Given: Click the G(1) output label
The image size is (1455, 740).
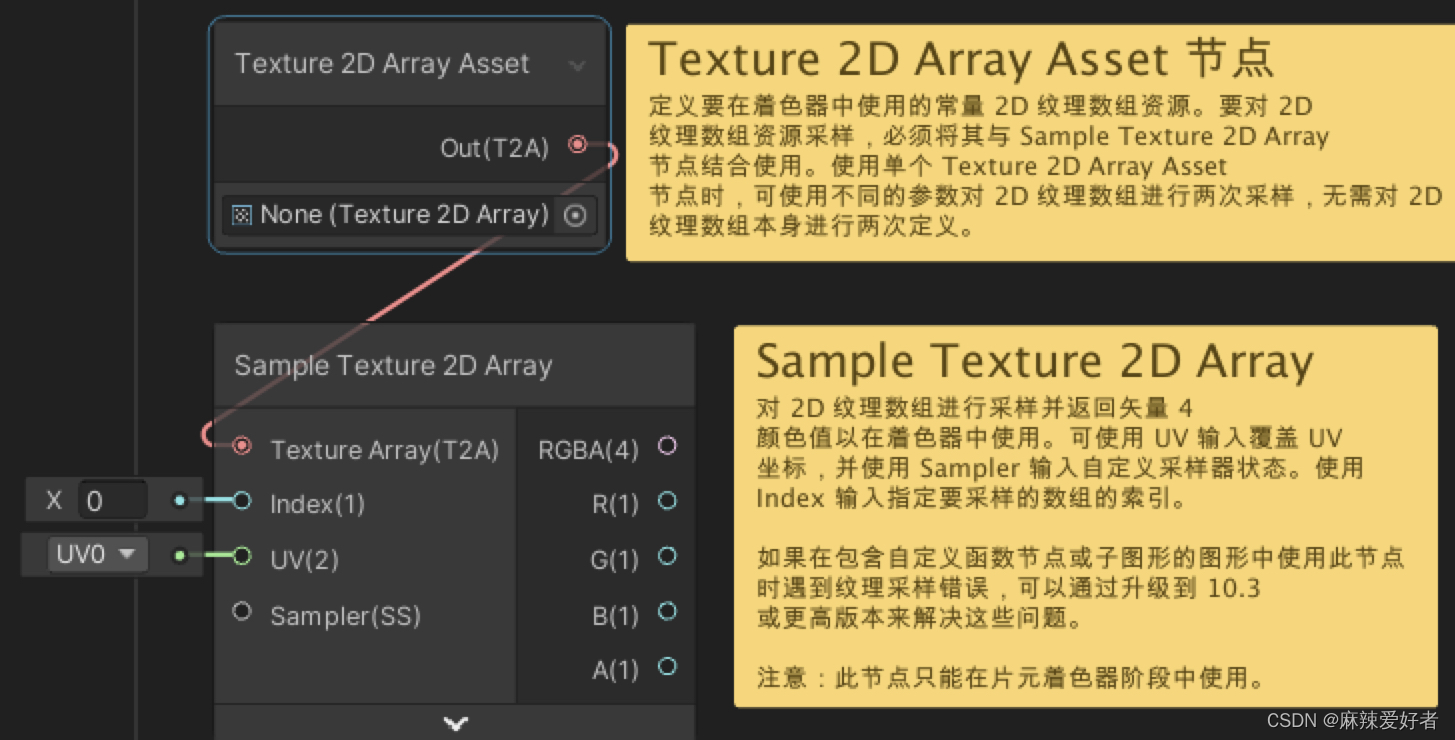Looking at the screenshot, I should [614, 561].
